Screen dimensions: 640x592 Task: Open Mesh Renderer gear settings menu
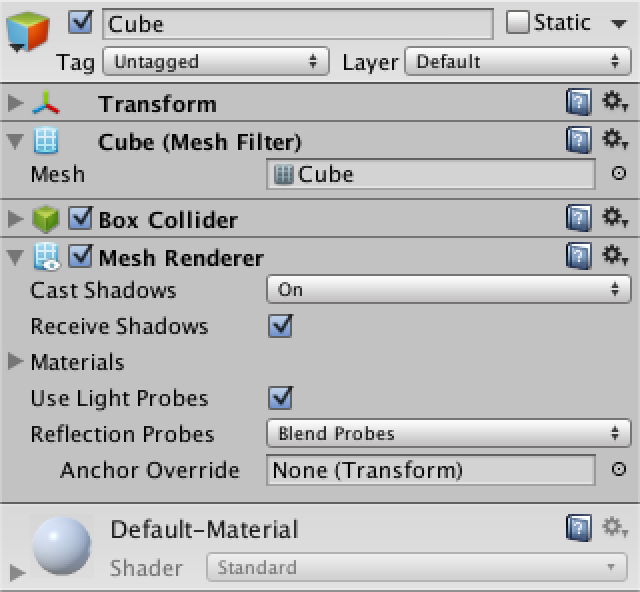pyautogui.click(x=614, y=255)
